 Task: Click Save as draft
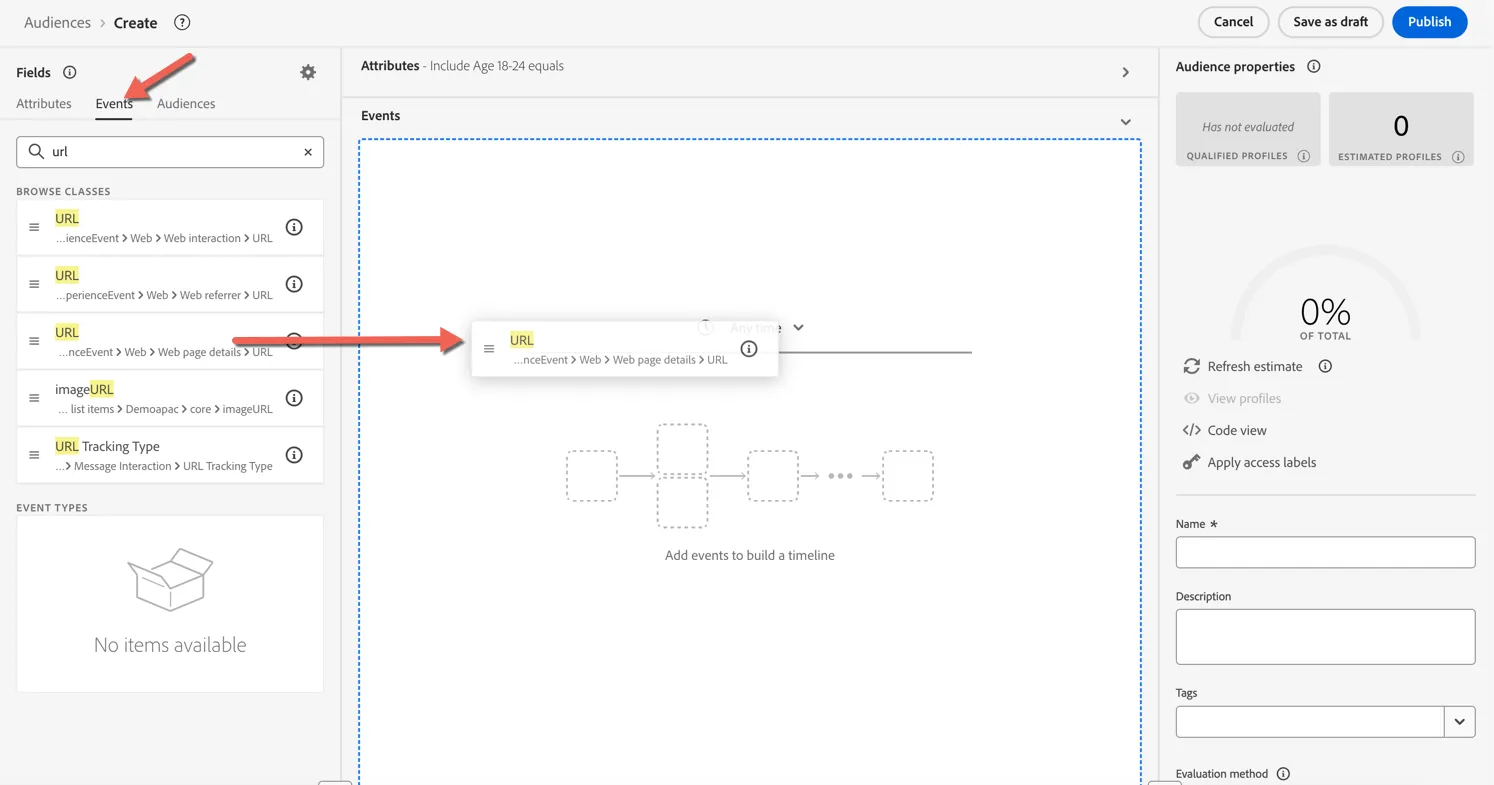tap(1330, 22)
